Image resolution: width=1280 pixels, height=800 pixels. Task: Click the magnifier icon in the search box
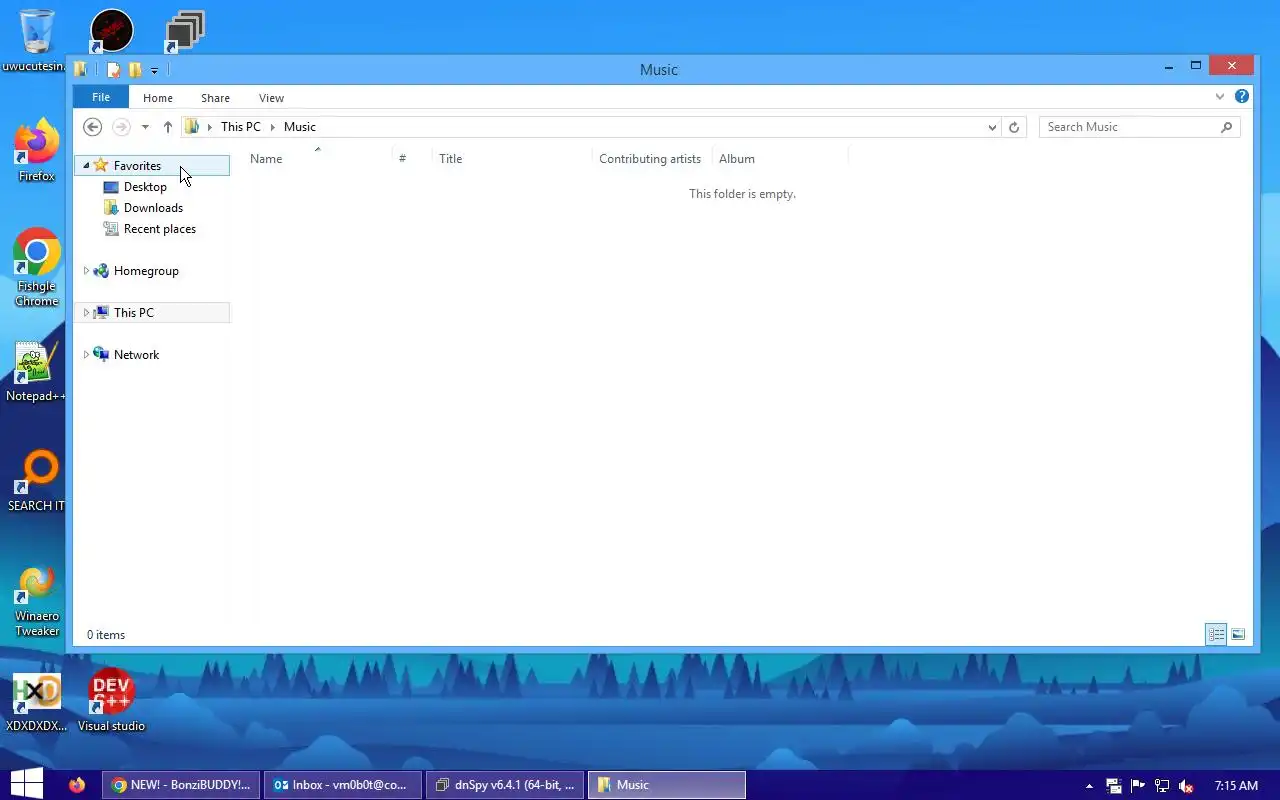click(1227, 127)
